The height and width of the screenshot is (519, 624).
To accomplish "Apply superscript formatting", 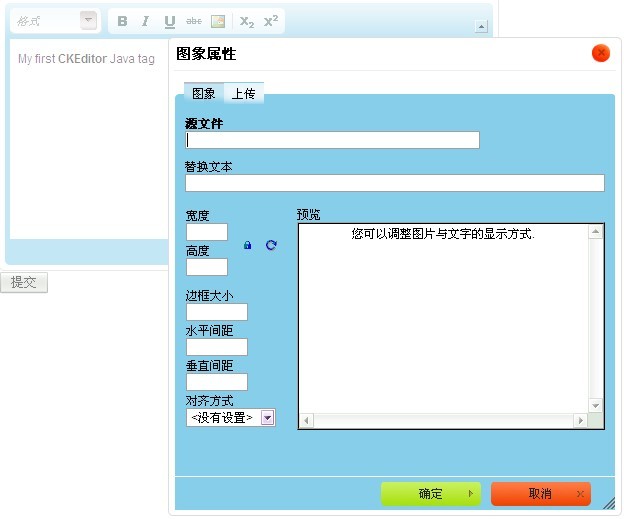I will pos(271,21).
